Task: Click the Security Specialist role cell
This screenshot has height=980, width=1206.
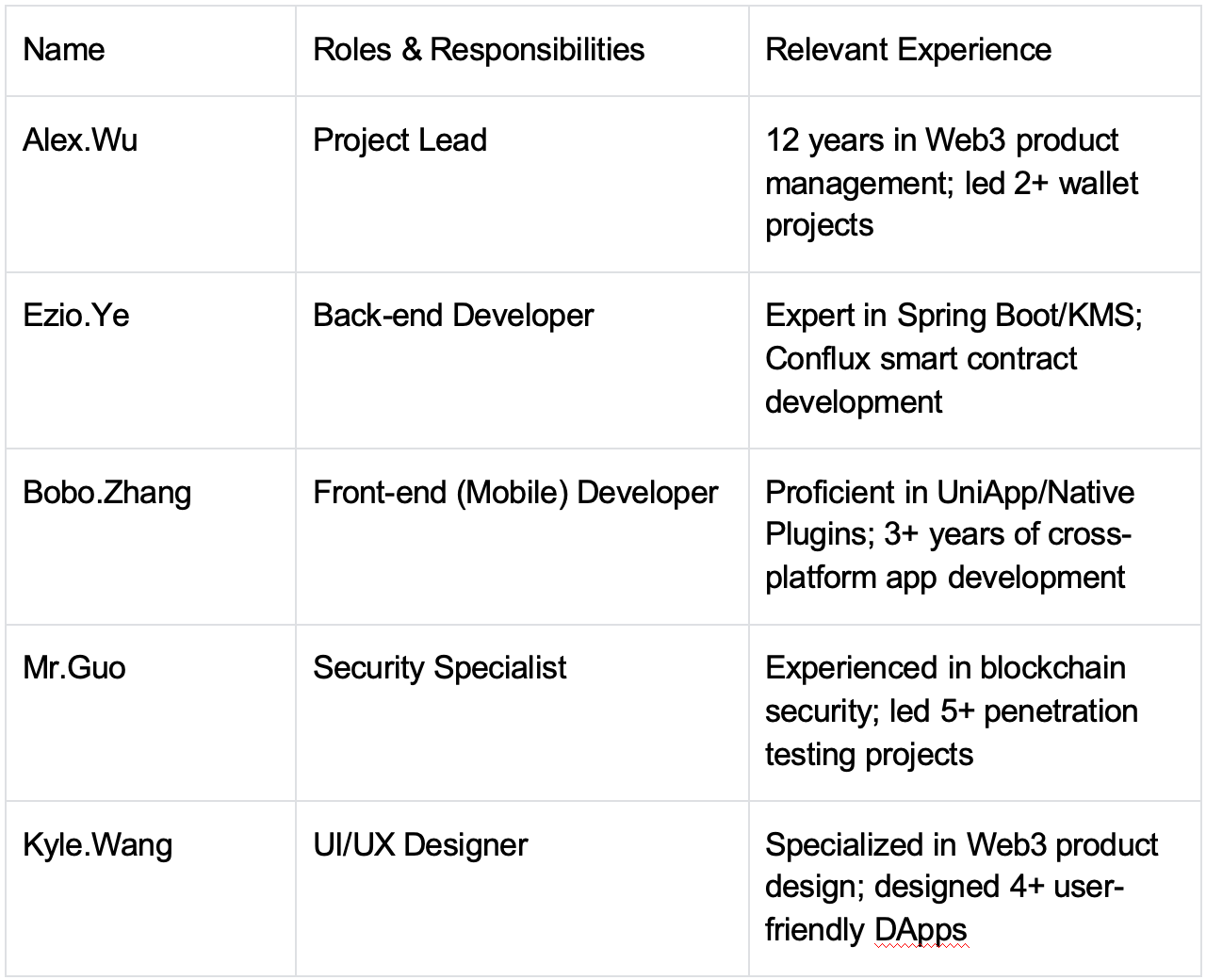Action: (439, 668)
